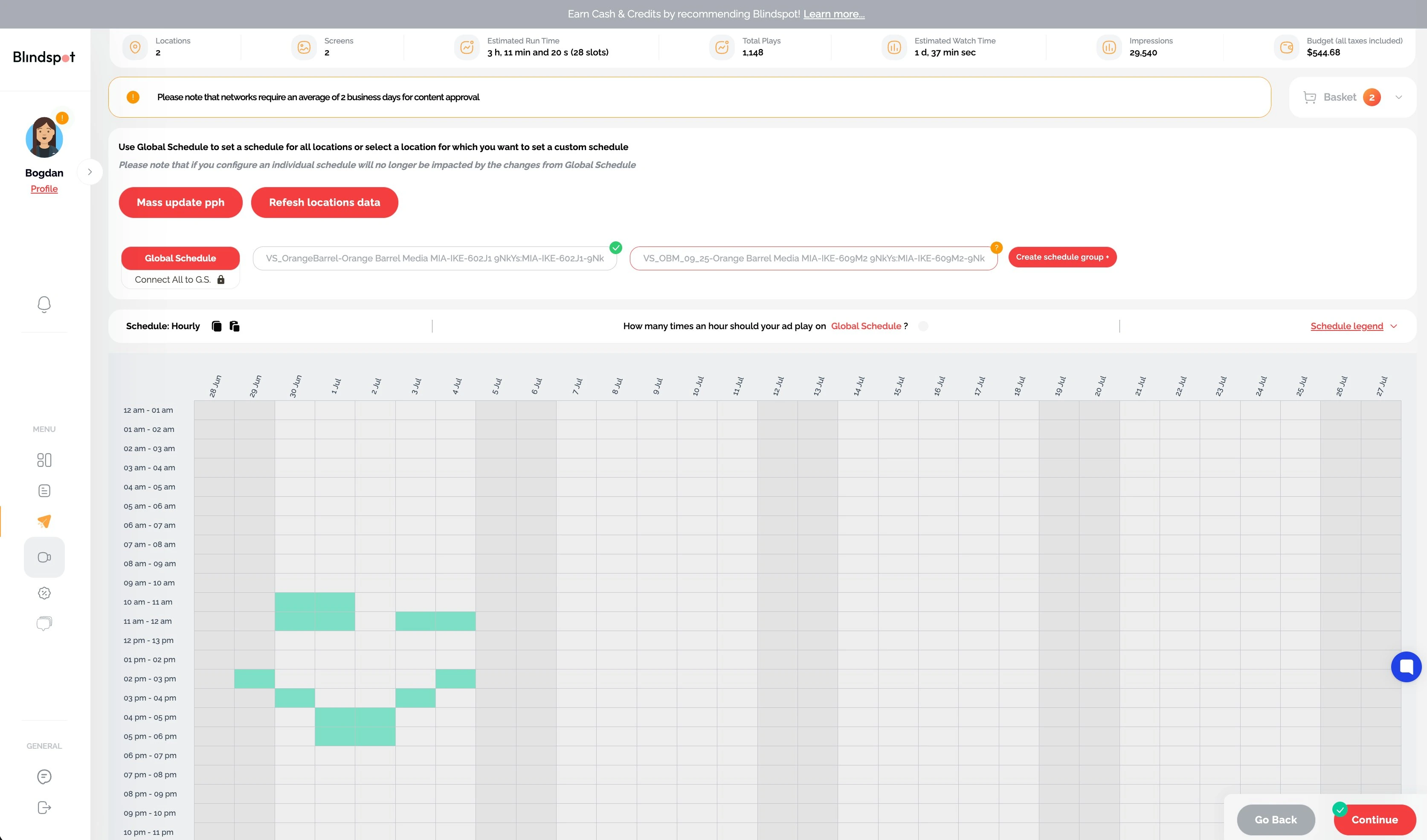1427x840 pixels.
Task: Click the 29,540 impressions value
Action: point(1143,53)
